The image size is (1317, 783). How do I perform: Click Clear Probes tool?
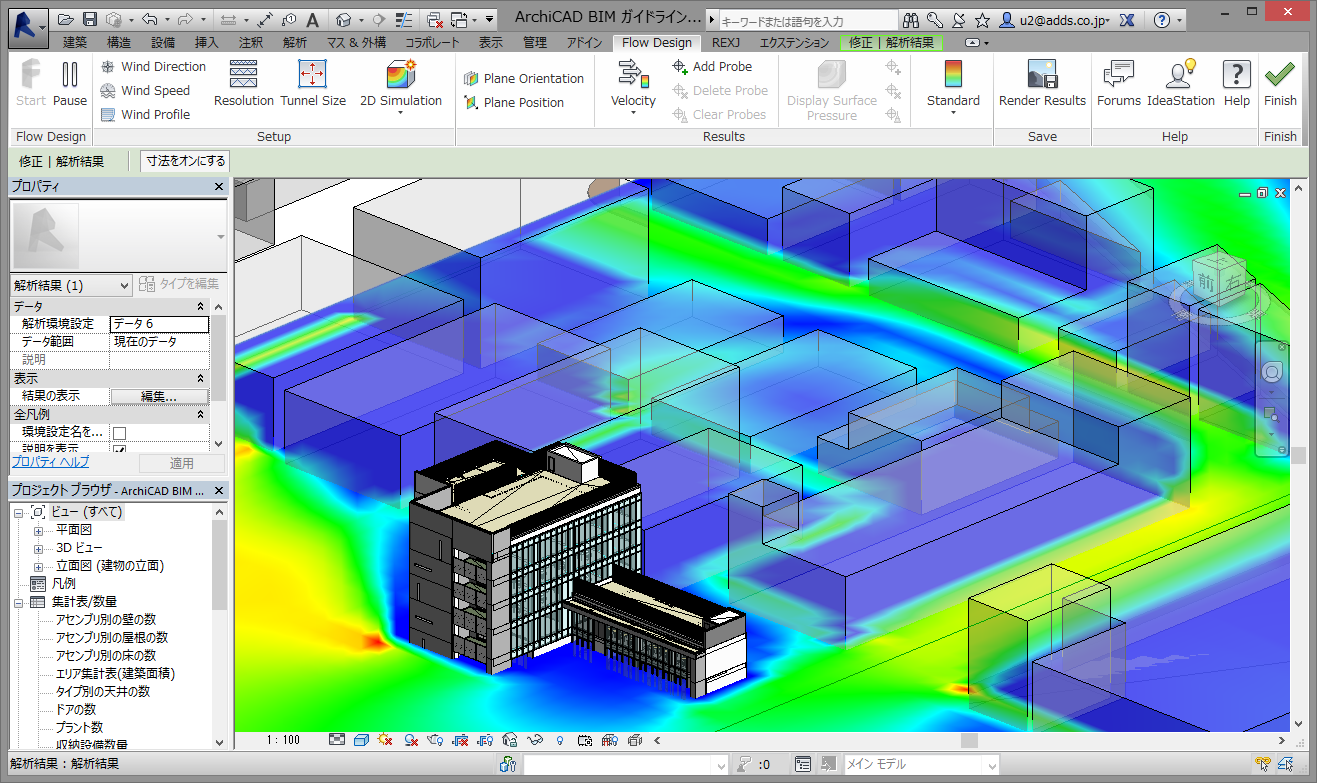coord(720,115)
